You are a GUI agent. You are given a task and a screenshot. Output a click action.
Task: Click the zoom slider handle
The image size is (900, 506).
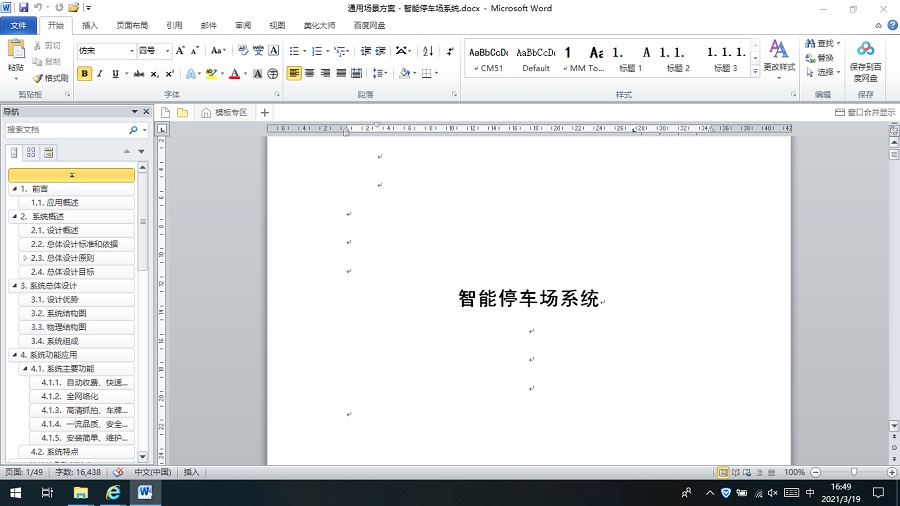(854, 472)
